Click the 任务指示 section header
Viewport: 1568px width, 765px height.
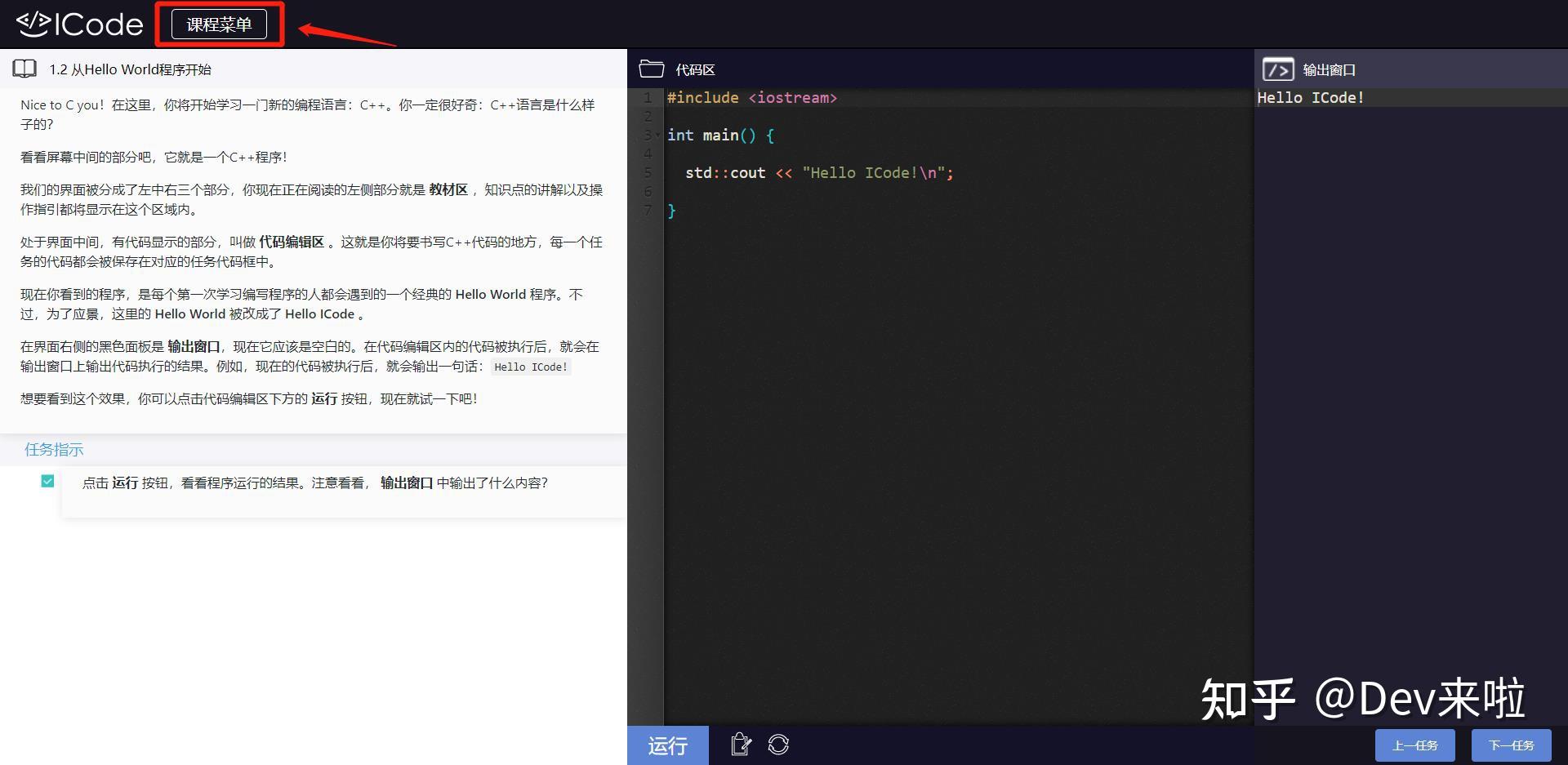tap(53, 449)
